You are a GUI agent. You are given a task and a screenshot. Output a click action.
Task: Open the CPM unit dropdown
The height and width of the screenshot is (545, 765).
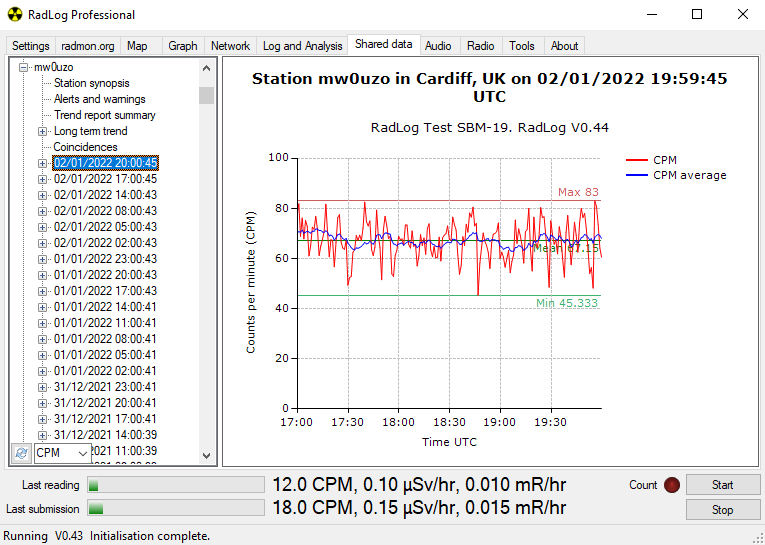tap(62, 453)
